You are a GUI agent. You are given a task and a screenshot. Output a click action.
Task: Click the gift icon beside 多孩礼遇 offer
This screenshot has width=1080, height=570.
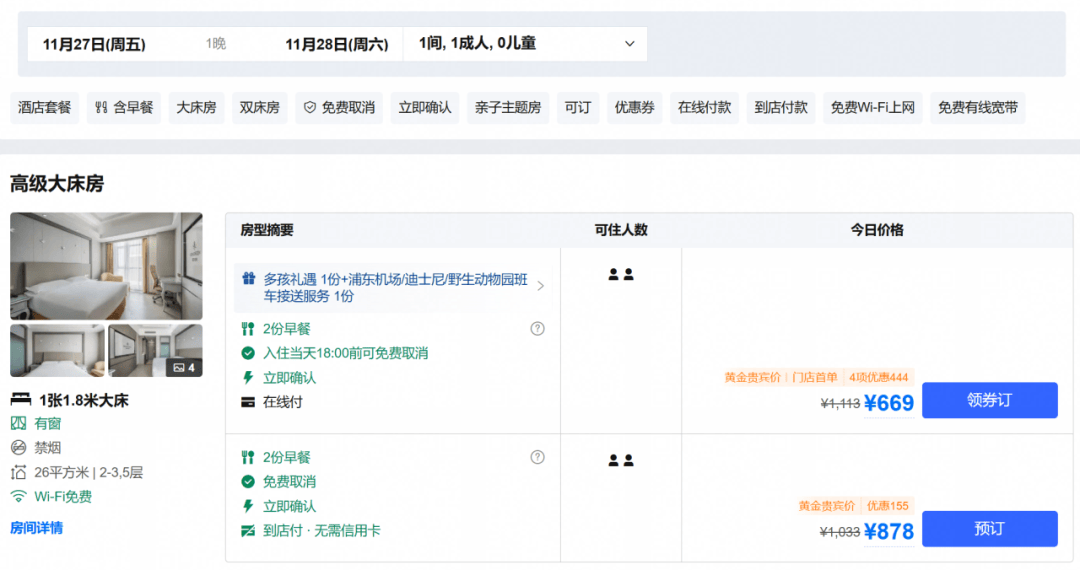click(x=249, y=279)
